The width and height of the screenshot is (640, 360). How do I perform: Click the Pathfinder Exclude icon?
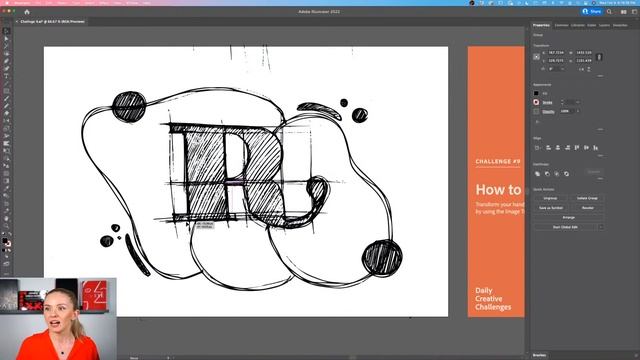(x=567, y=173)
